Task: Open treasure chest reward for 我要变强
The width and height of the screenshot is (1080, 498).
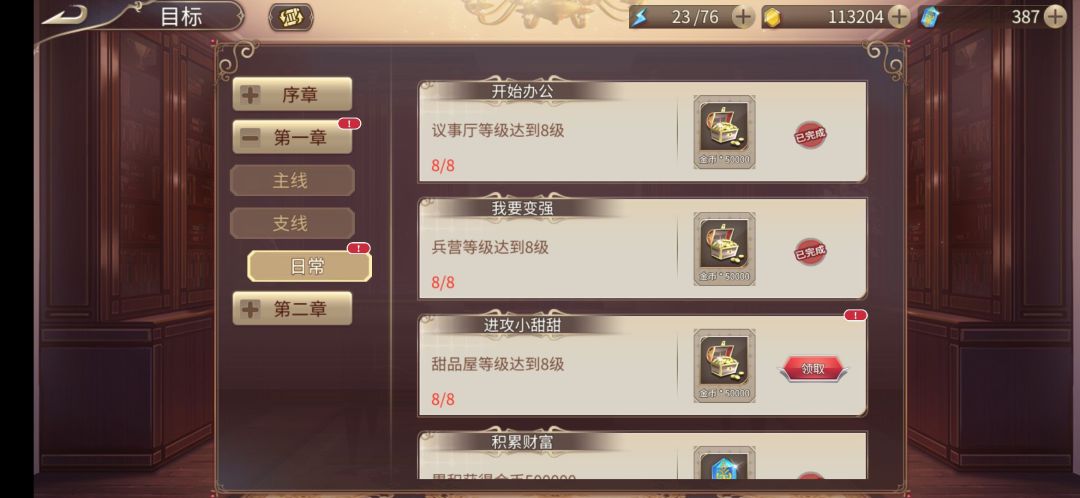Action: 724,249
